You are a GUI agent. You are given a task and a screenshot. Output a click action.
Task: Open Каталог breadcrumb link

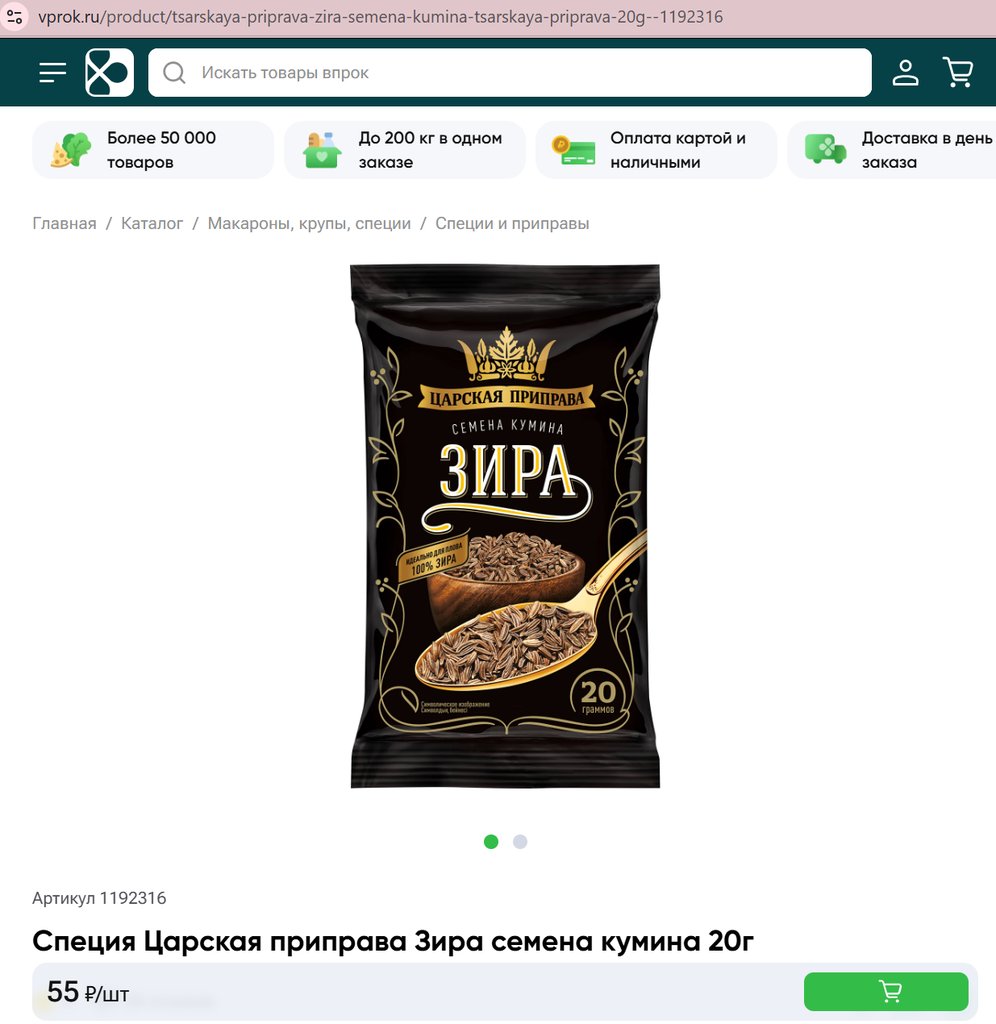152,223
